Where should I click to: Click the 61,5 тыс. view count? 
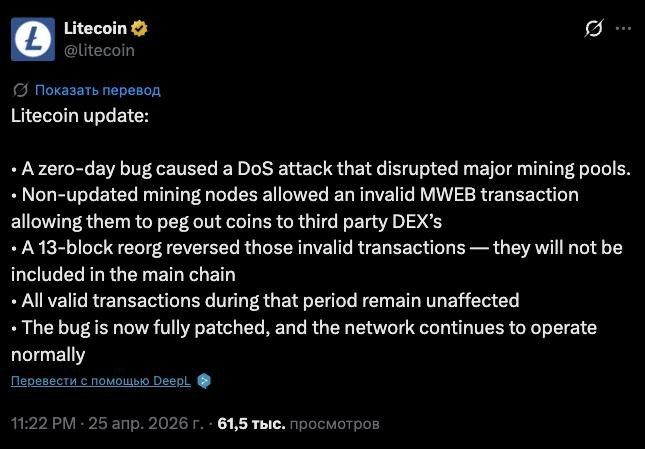(x=252, y=424)
